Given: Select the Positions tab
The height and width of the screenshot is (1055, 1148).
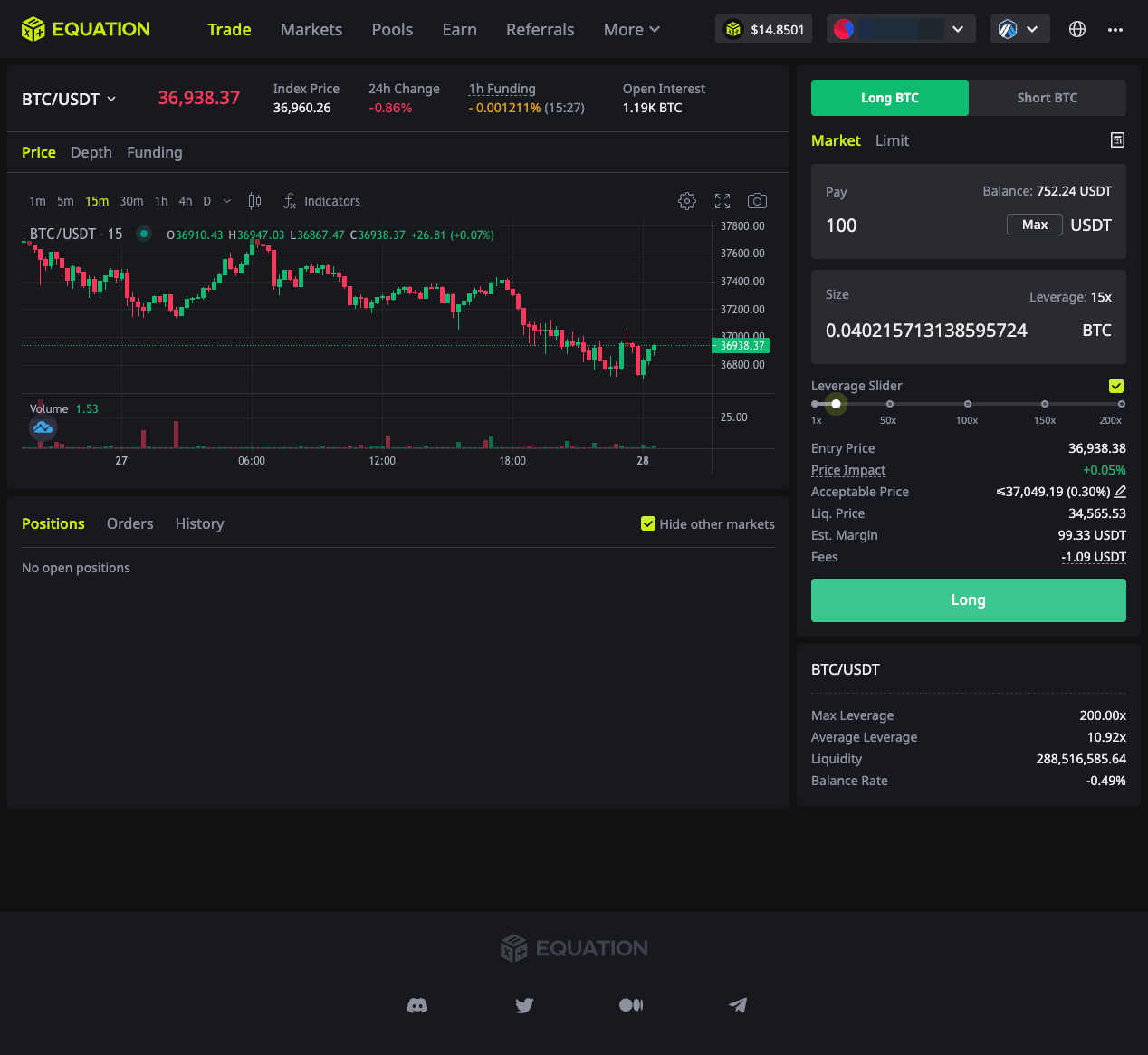Looking at the screenshot, I should [53, 523].
